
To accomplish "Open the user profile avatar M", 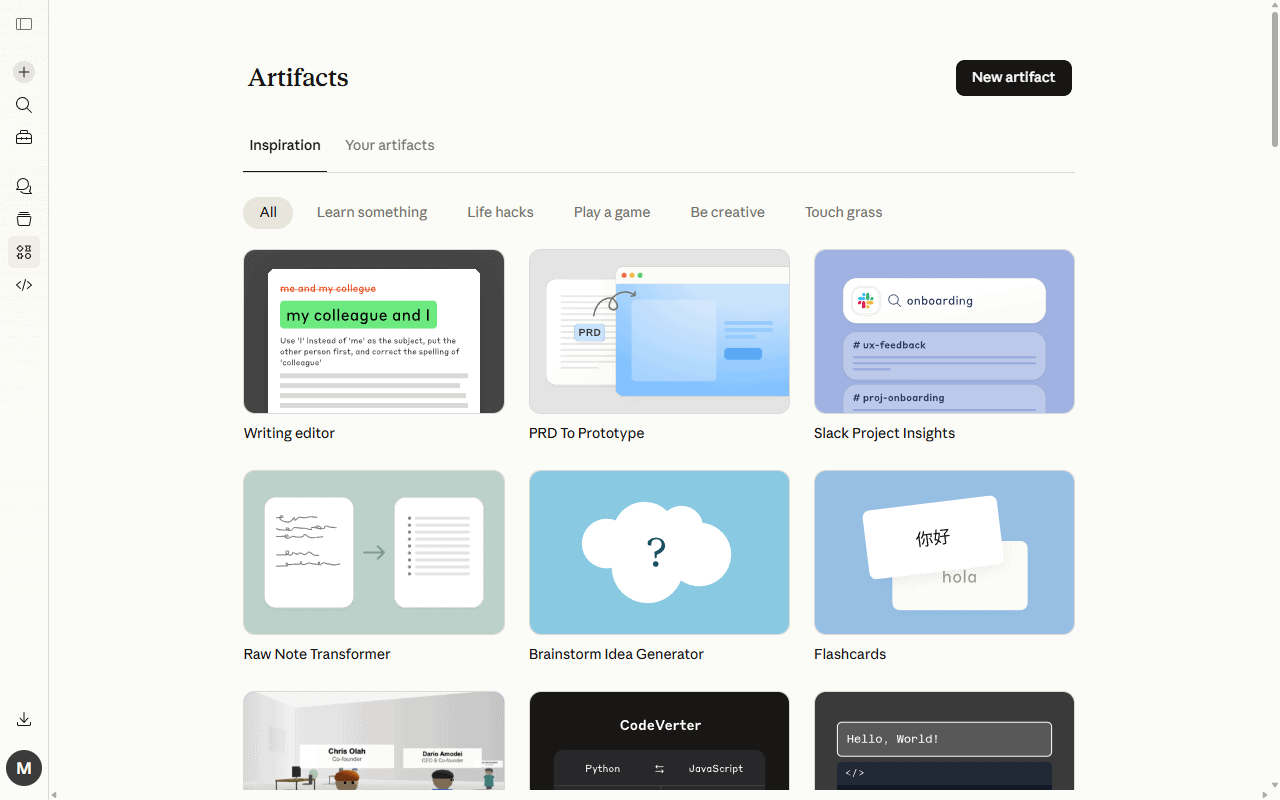I will pos(24,768).
